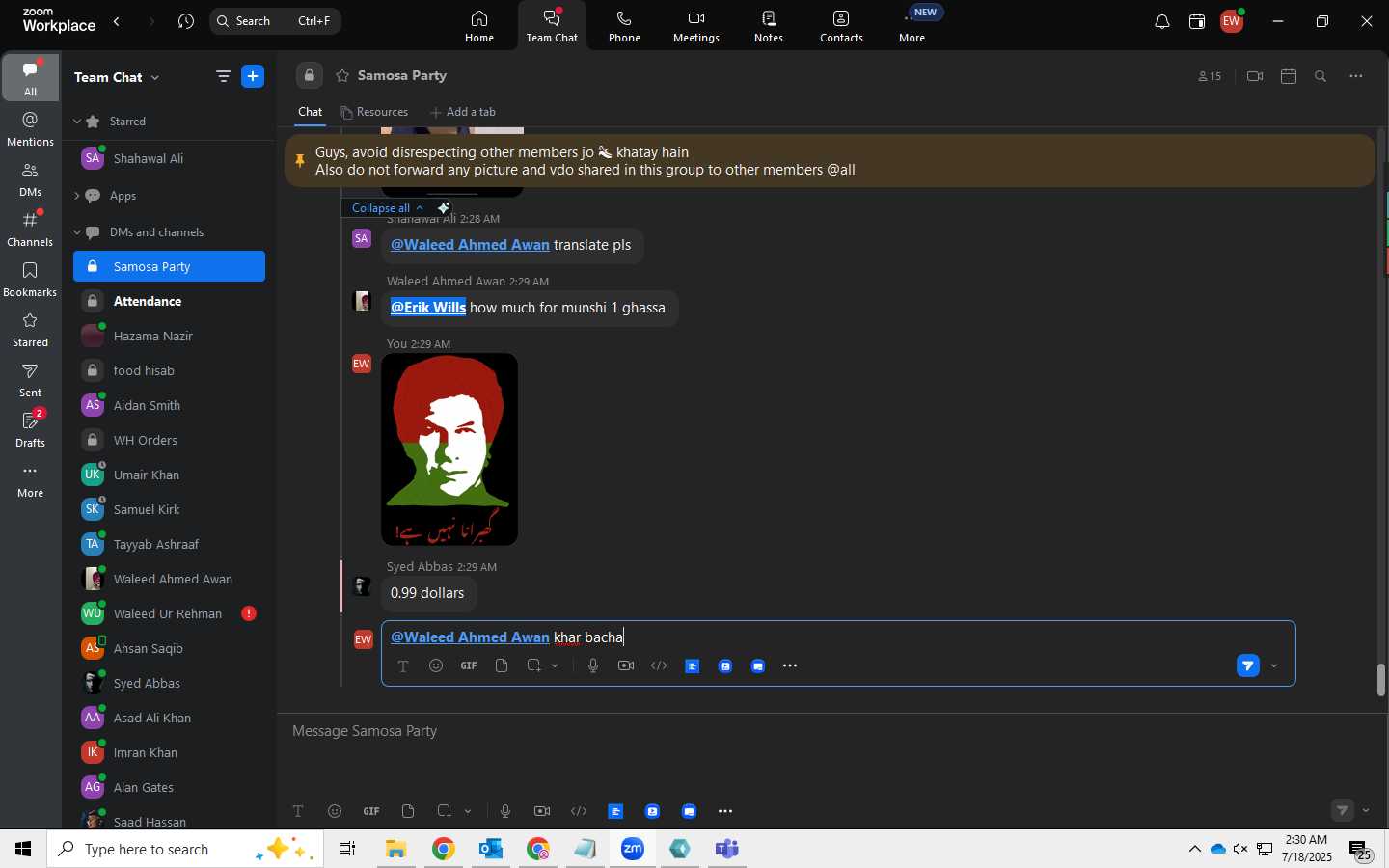Open the More apps menu in top bar
The width and height of the screenshot is (1389, 868).
point(913,26)
